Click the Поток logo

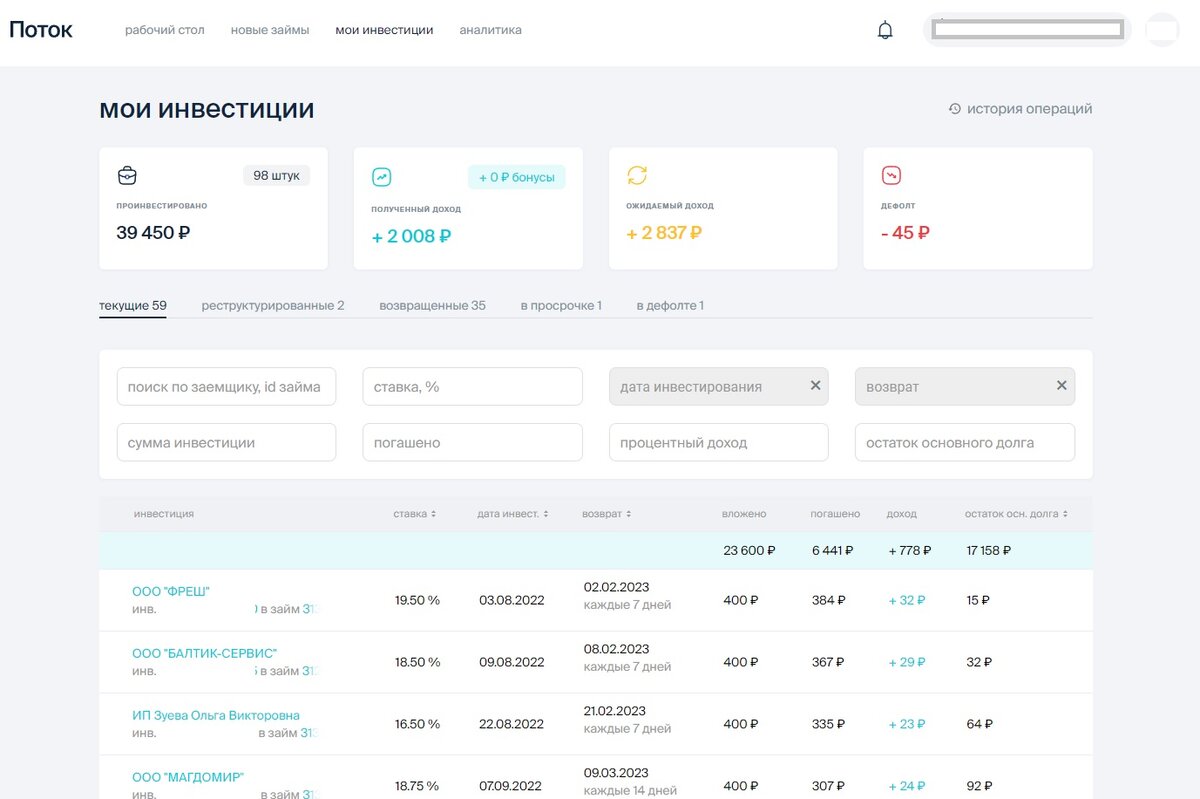pyautogui.click(x=41, y=30)
